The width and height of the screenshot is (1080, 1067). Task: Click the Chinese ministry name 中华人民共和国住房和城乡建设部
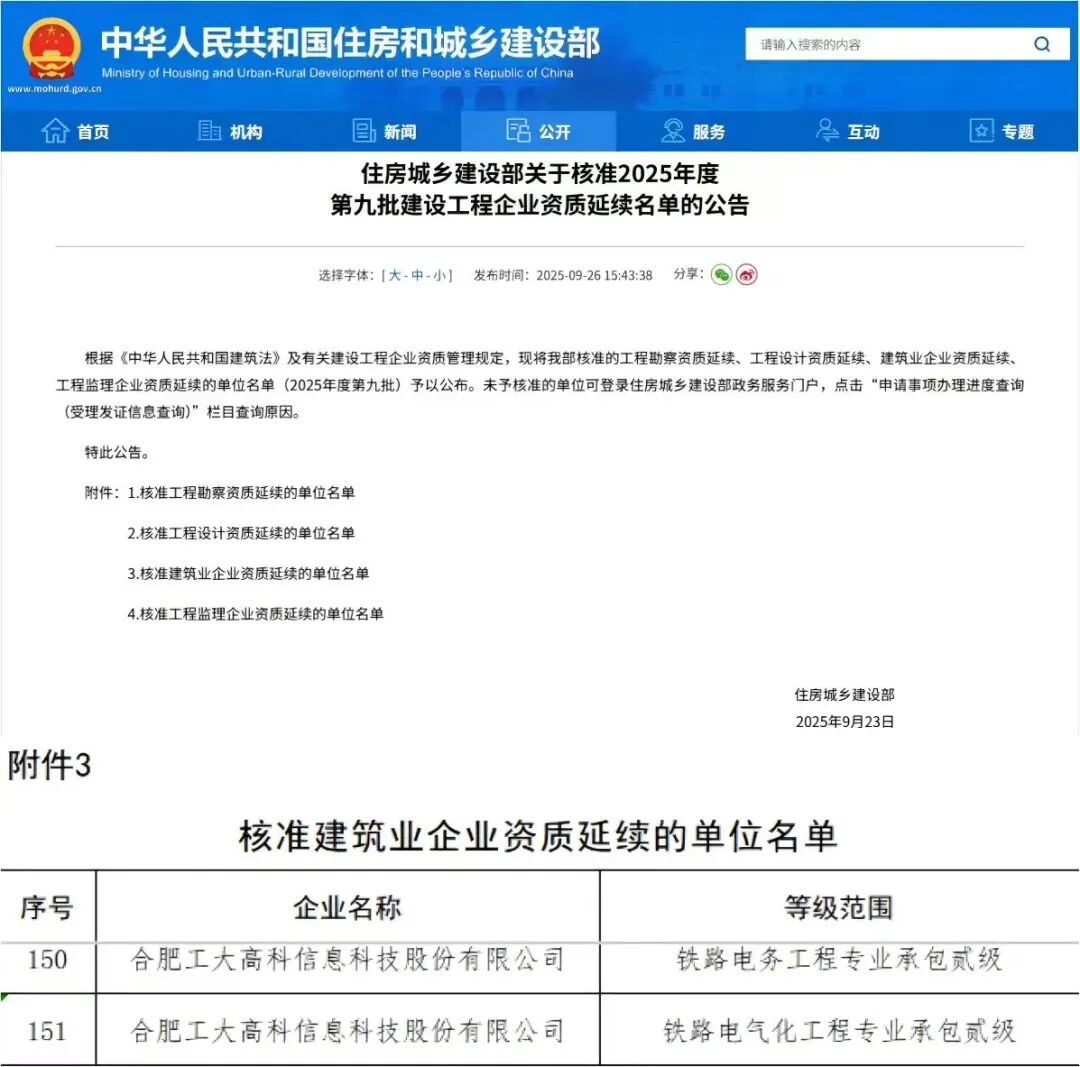[351, 43]
